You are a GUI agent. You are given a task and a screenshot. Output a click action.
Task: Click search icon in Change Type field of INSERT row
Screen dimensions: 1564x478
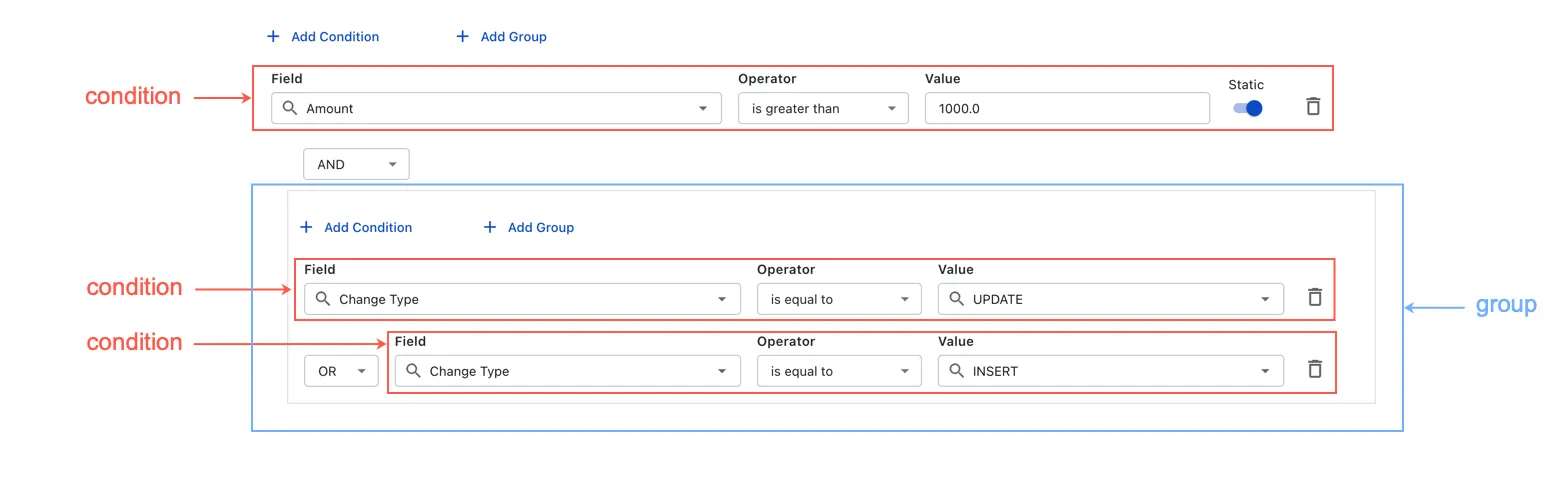pyautogui.click(x=413, y=371)
